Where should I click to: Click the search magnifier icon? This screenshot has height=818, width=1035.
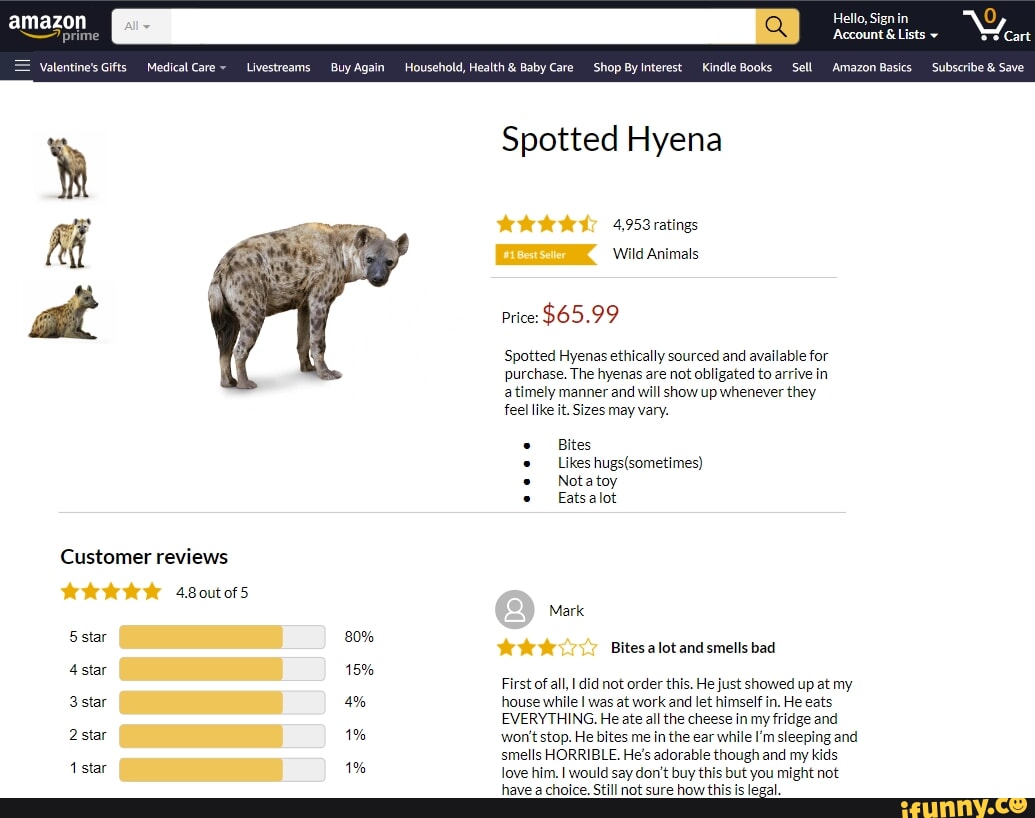[x=777, y=26]
